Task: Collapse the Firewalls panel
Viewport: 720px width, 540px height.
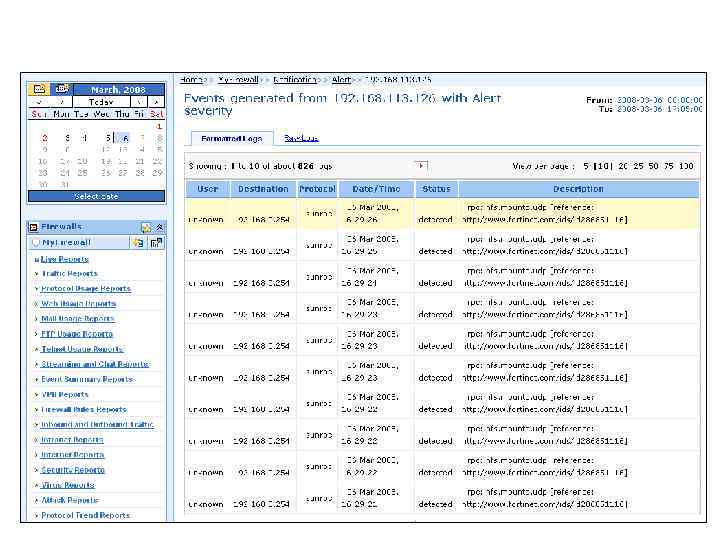Action: coord(159,227)
